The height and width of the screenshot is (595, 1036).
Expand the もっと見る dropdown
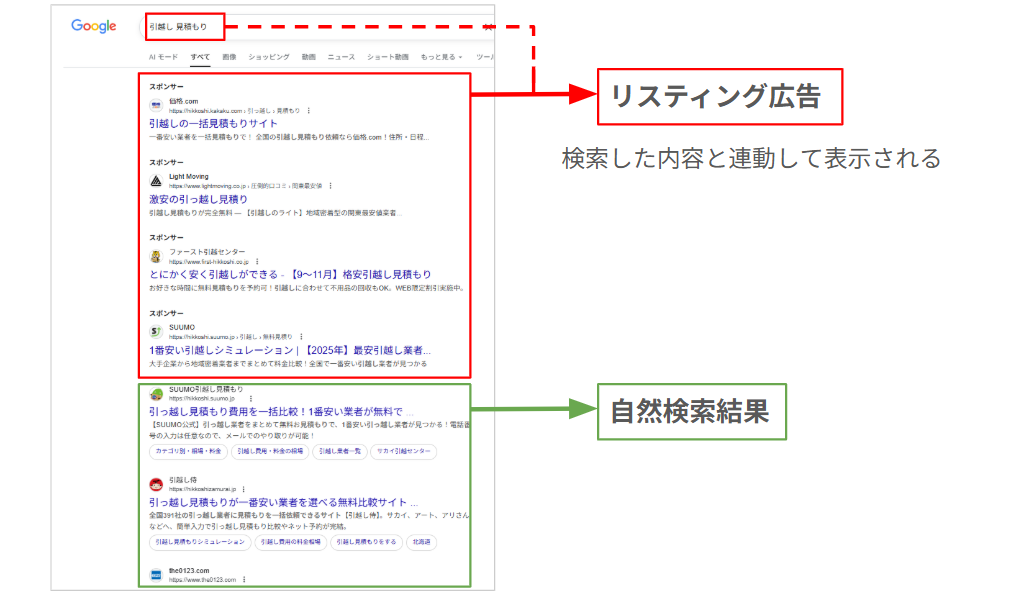pos(441,57)
